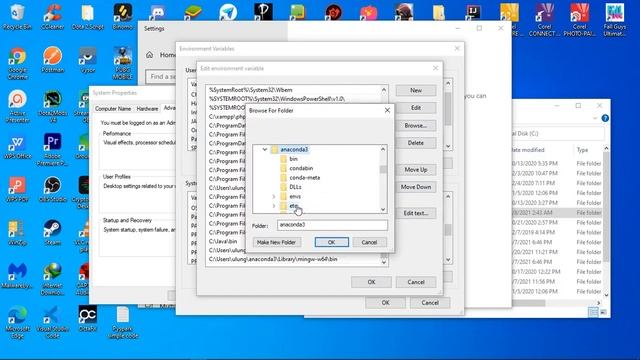
Task: Open the Recycle Bin desktop icon
Action: (x=17, y=17)
